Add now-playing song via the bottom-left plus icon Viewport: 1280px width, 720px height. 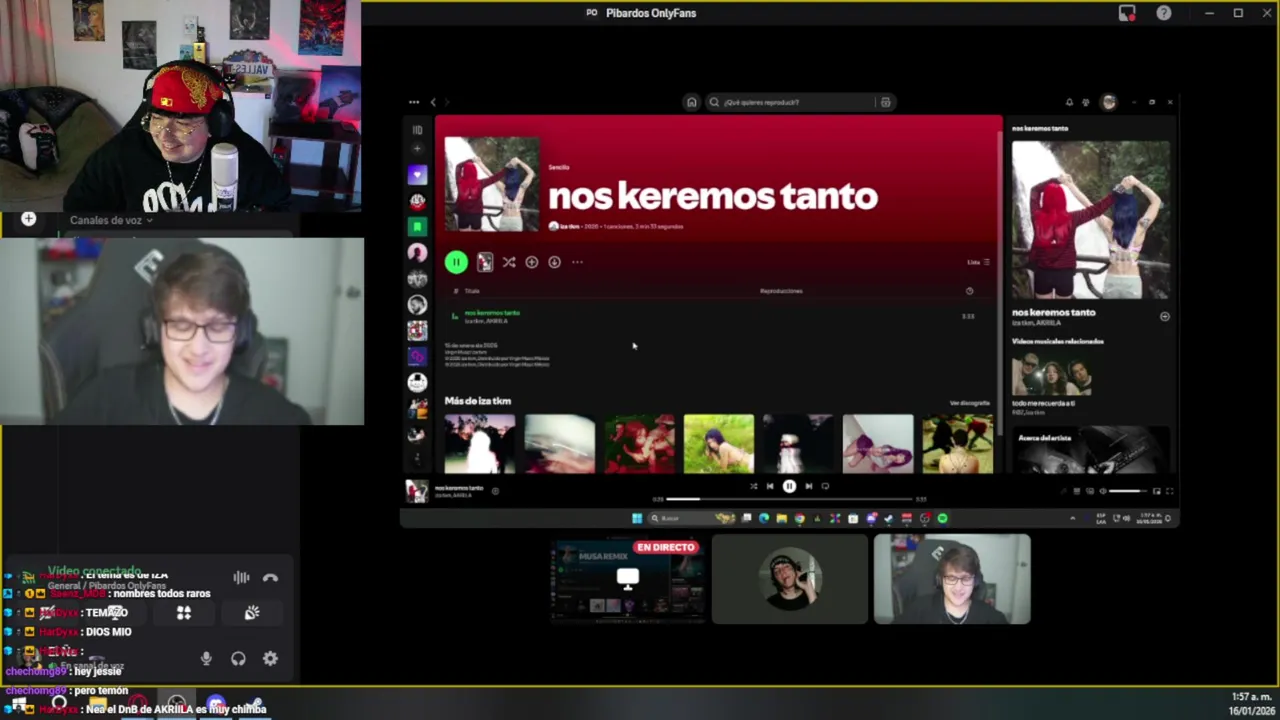[x=495, y=491]
